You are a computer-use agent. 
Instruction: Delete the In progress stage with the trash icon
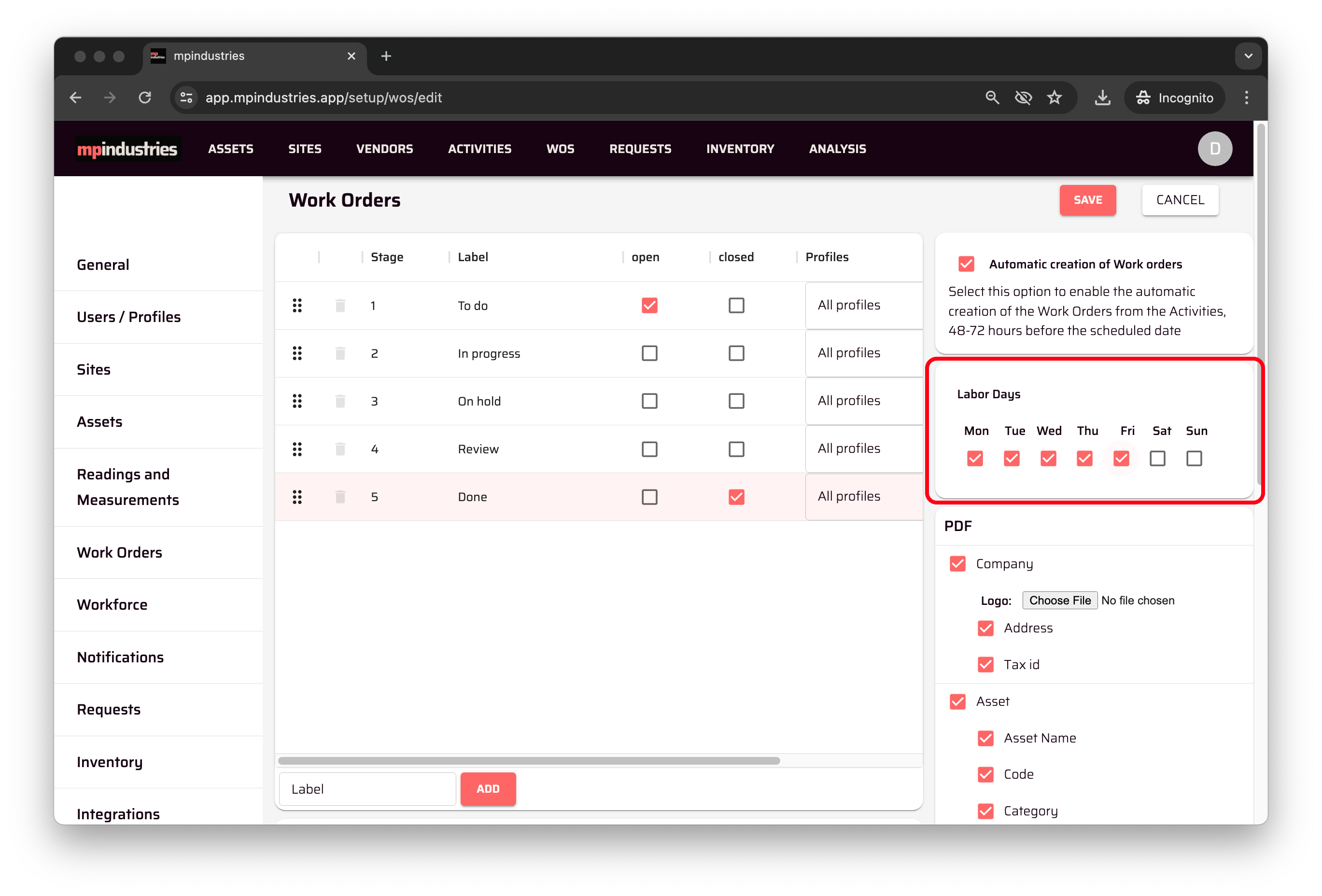click(x=340, y=353)
